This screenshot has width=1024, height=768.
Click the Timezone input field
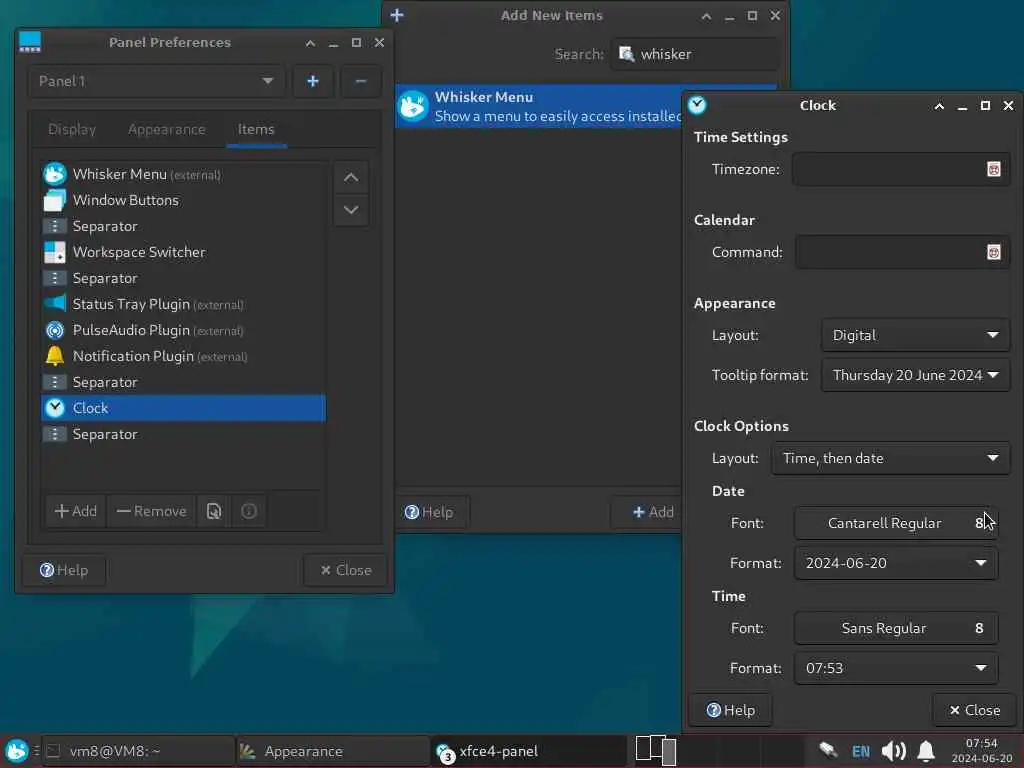901,169
